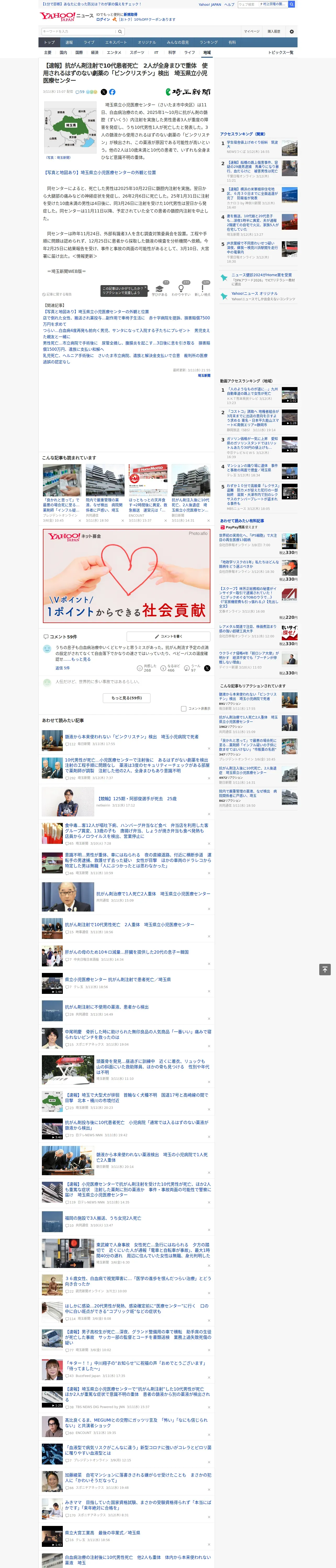Click 記事に関する報告 report link
The image size is (336, 1568).
(57, 295)
